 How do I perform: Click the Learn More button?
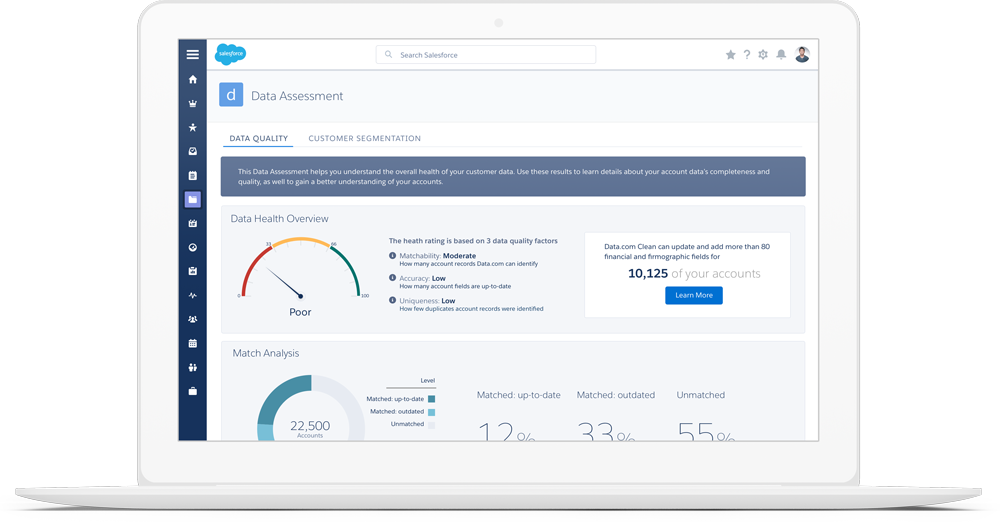[693, 295]
